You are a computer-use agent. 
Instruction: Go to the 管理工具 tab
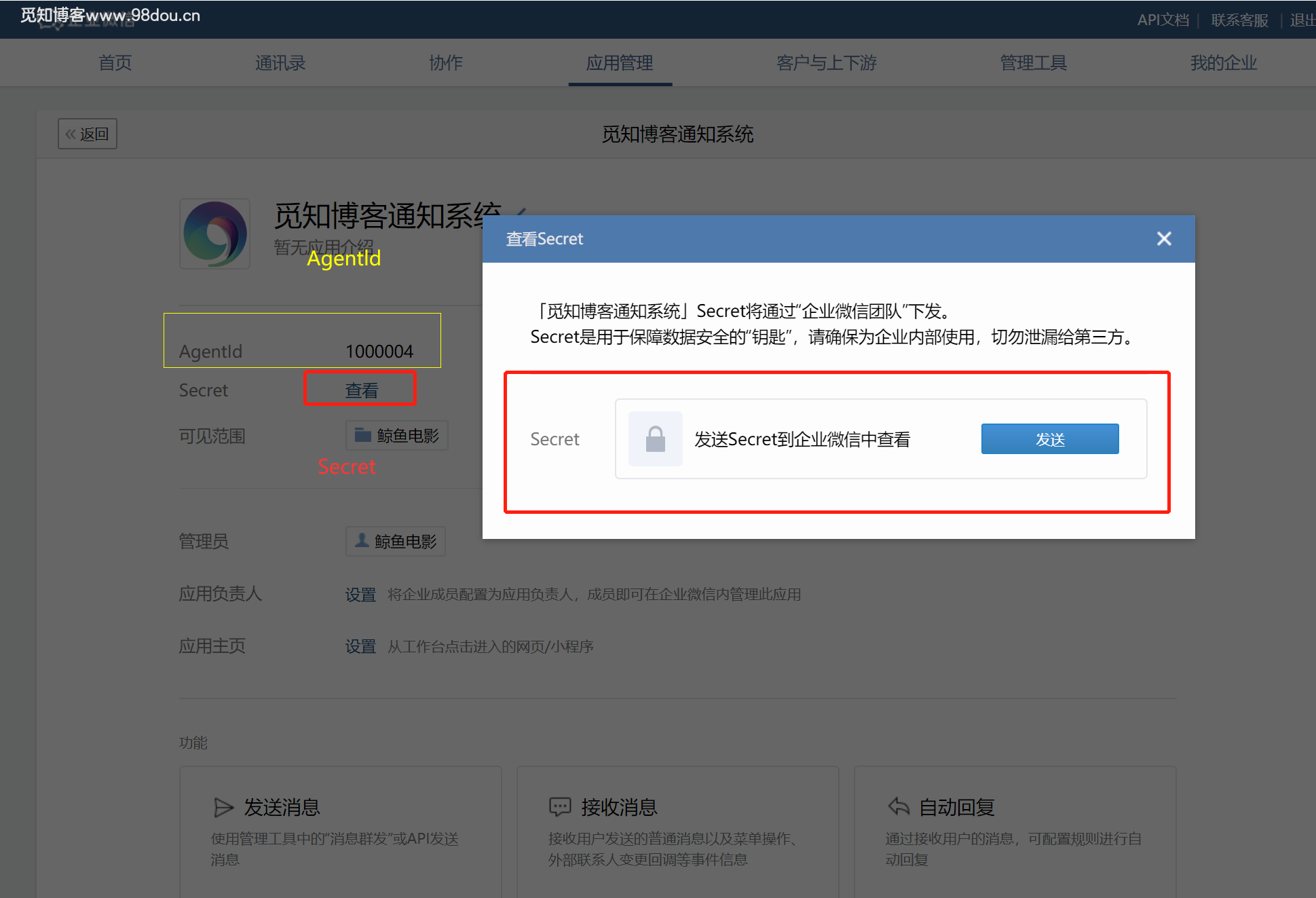pyautogui.click(x=1034, y=62)
